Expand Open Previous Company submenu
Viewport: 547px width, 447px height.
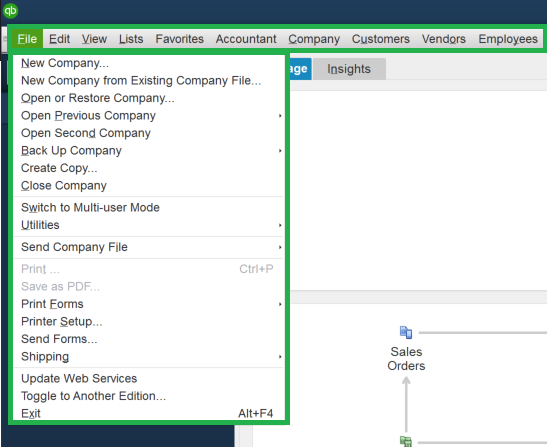149,116
